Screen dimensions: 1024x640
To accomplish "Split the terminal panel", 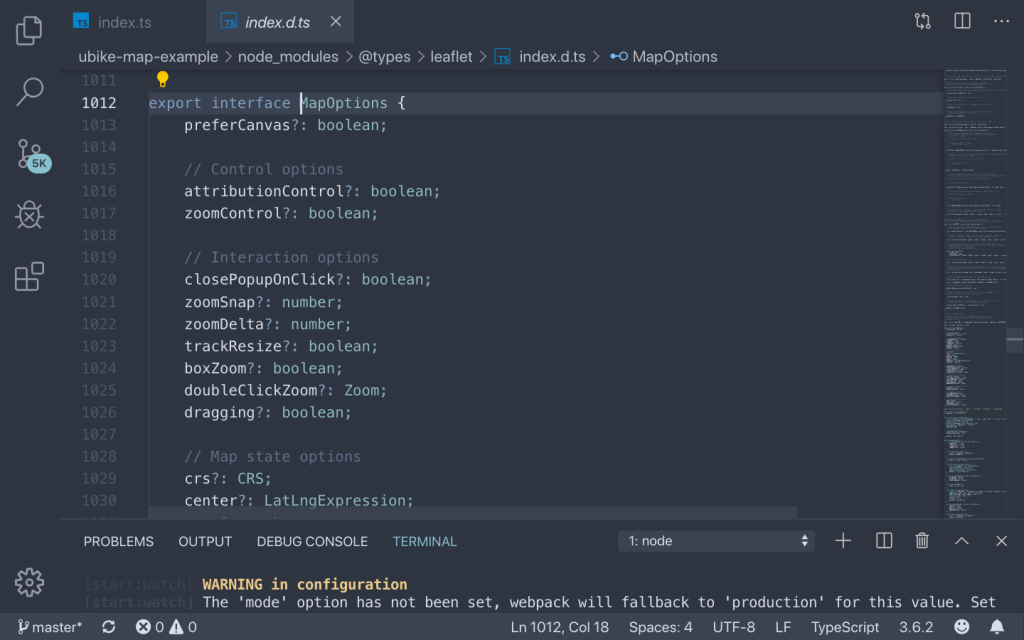I will pos(884,541).
